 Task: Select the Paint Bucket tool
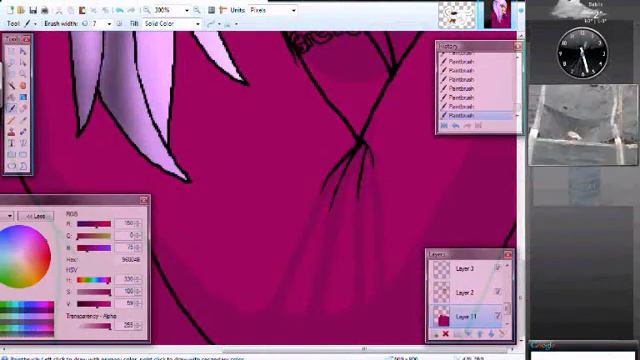[12, 97]
